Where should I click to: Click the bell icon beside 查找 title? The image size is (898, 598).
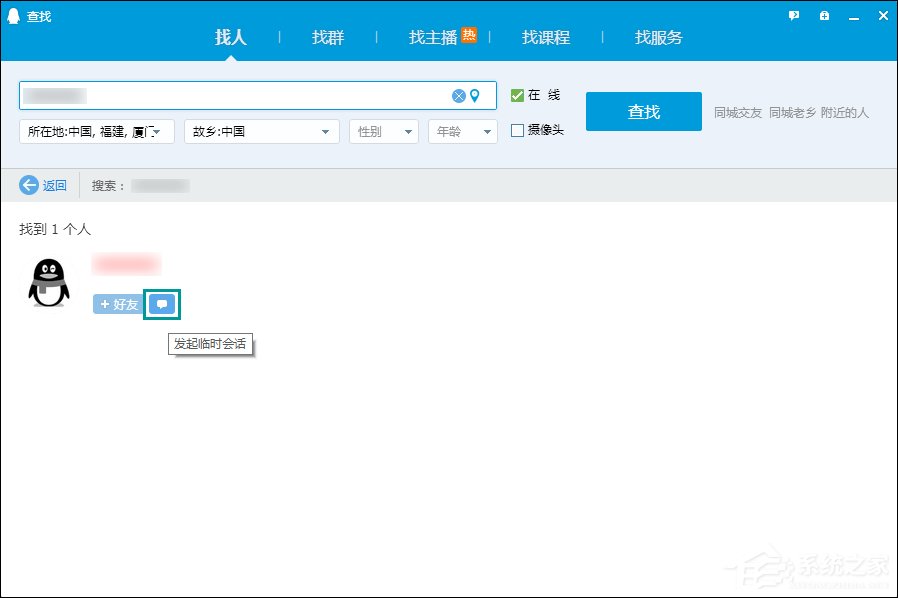click(12, 16)
